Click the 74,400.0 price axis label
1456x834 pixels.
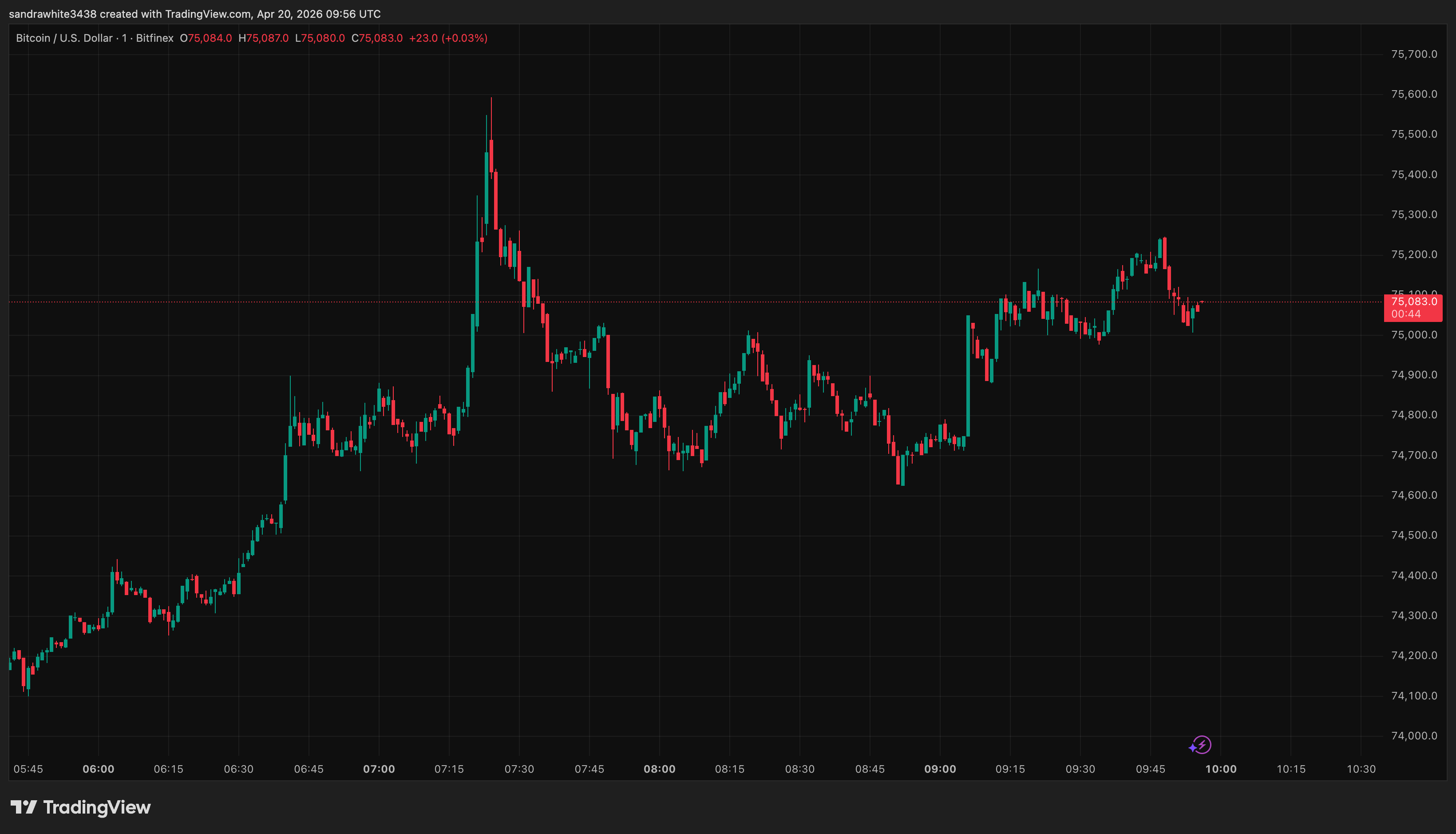pos(1414,576)
